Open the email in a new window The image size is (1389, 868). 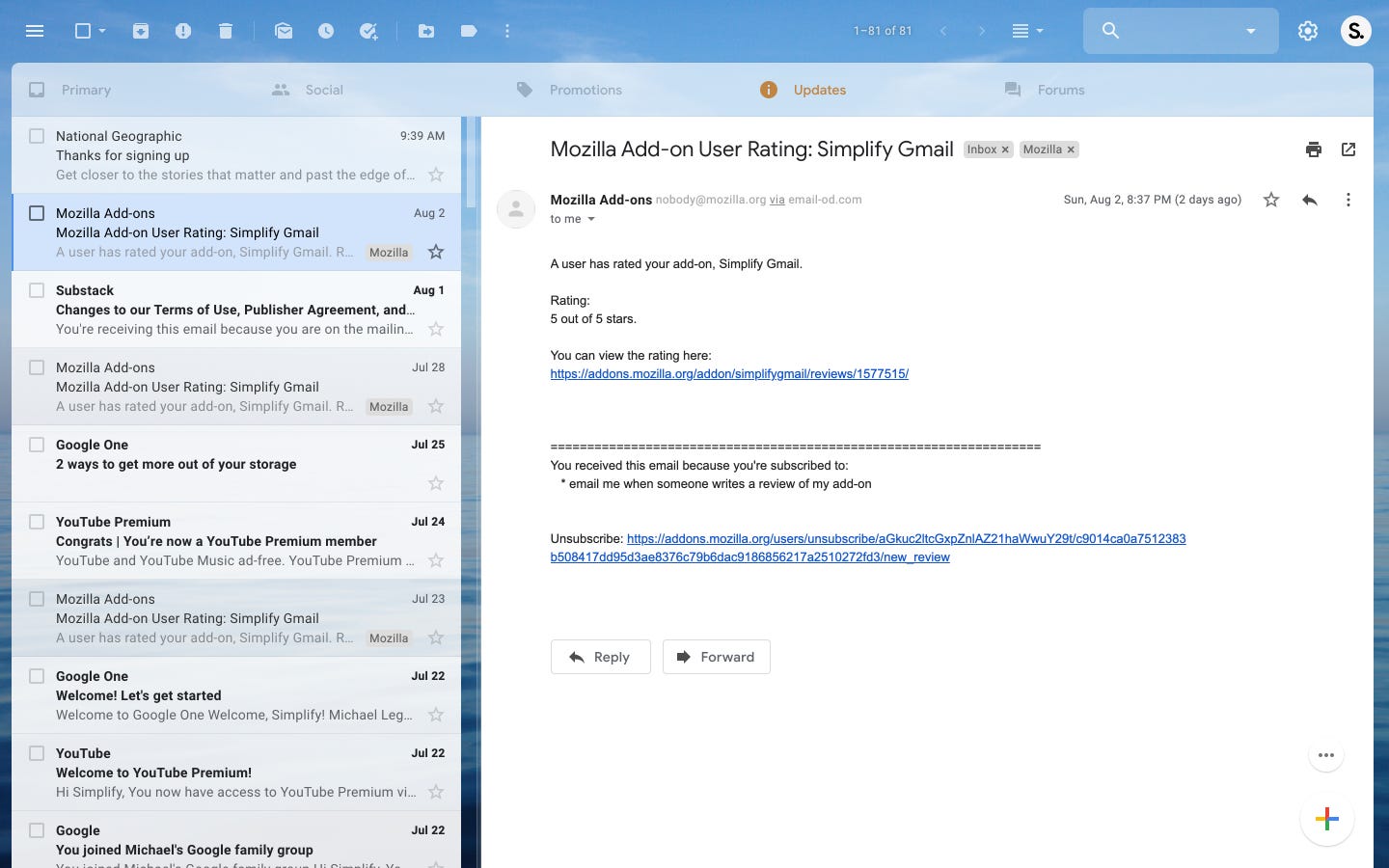tap(1348, 149)
